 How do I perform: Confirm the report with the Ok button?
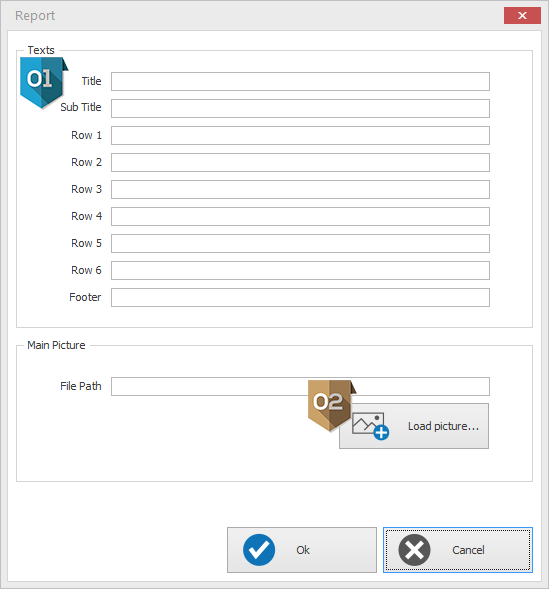(302, 550)
